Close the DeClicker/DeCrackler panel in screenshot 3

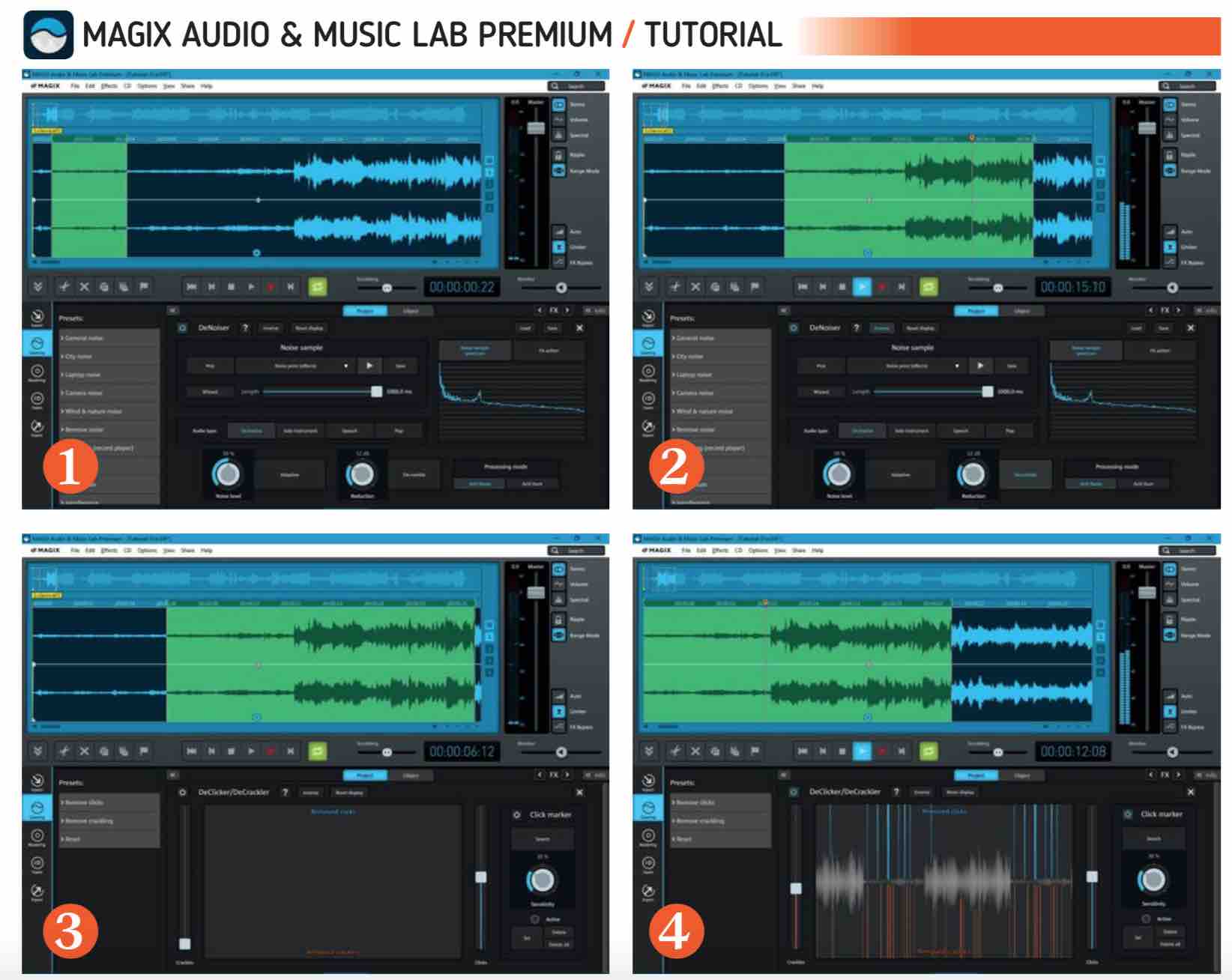tap(579, 792)
